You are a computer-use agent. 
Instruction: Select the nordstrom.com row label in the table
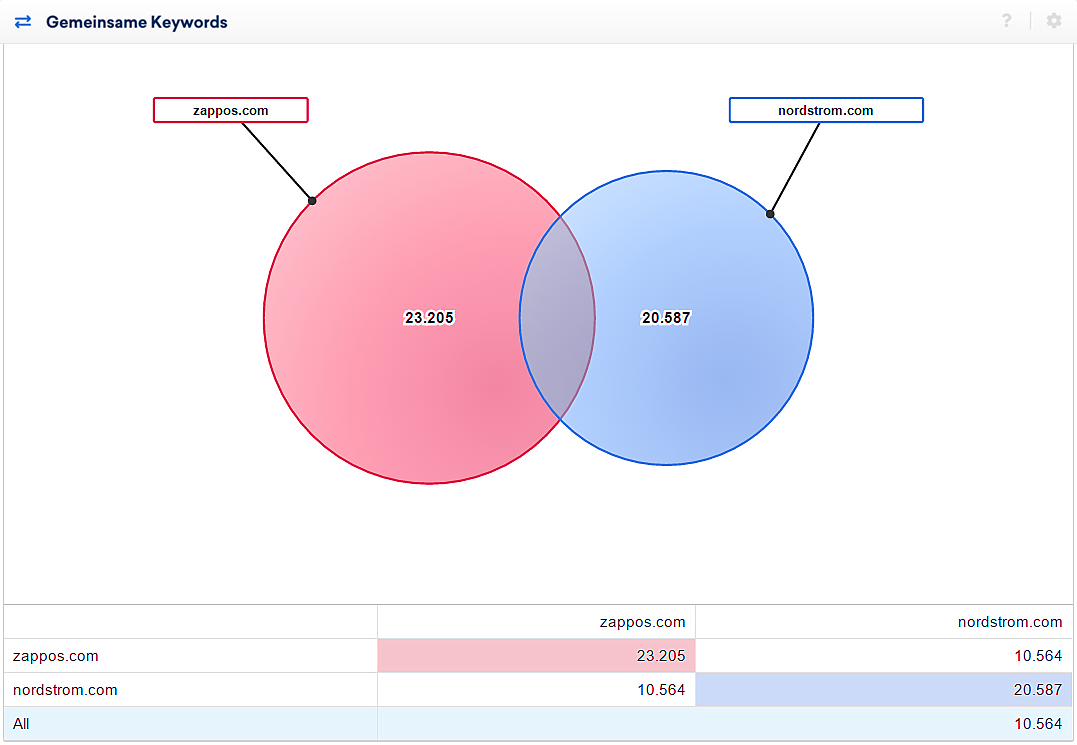coord(65,690)
